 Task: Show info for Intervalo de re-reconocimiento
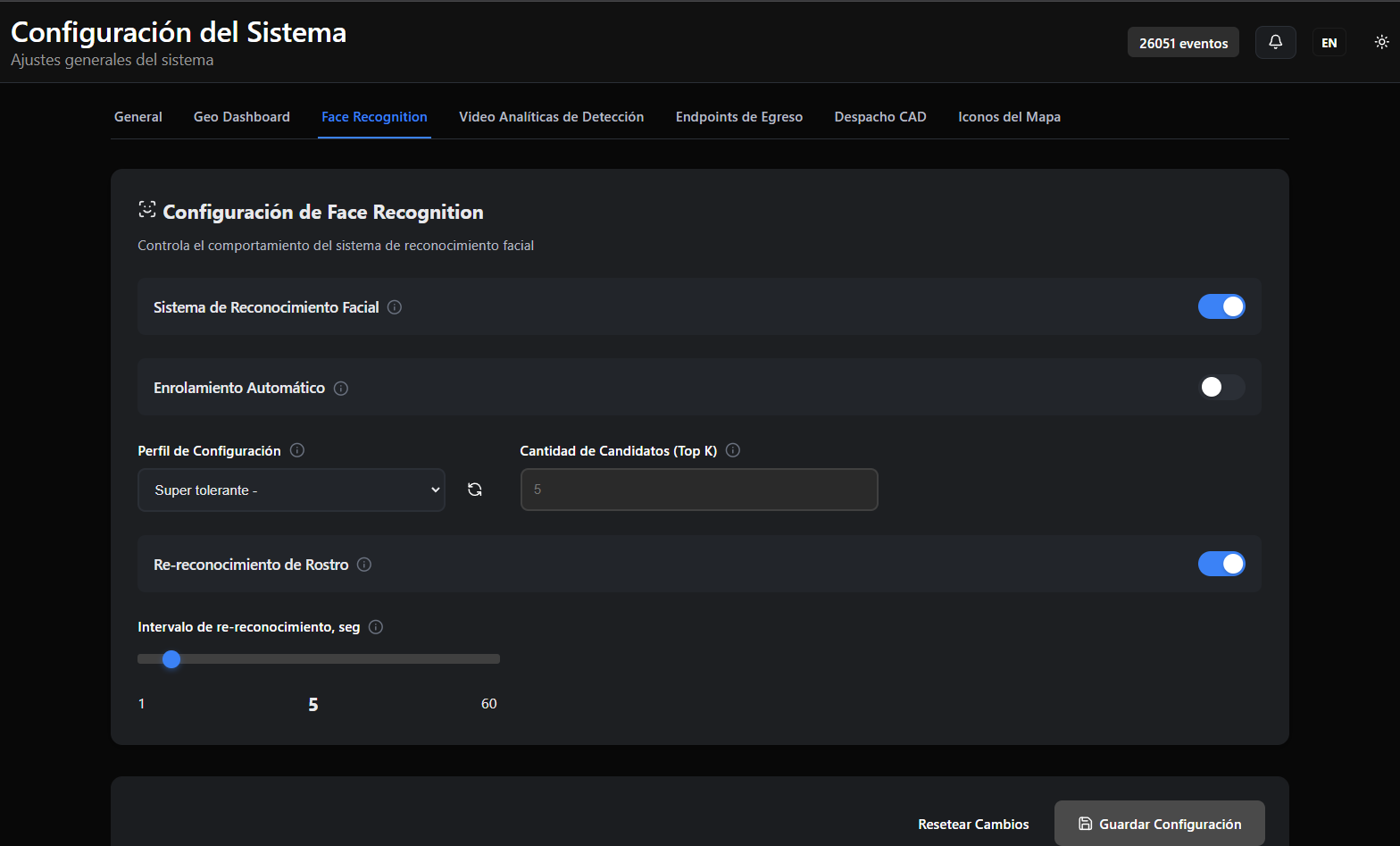(376, 627)
